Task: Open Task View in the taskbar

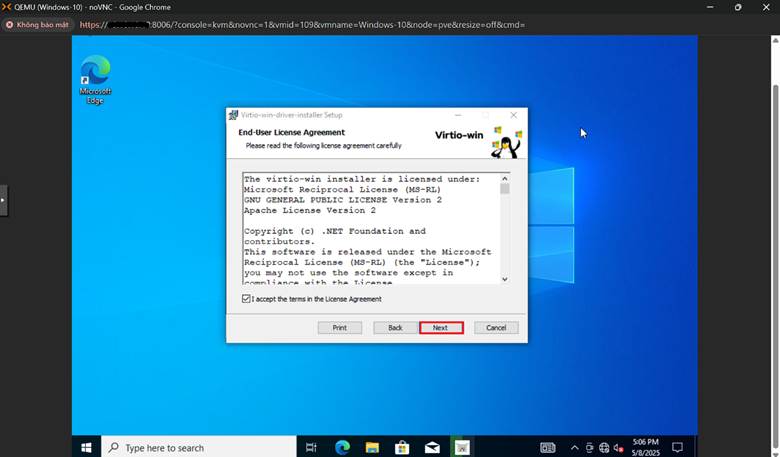Action: 311,447
